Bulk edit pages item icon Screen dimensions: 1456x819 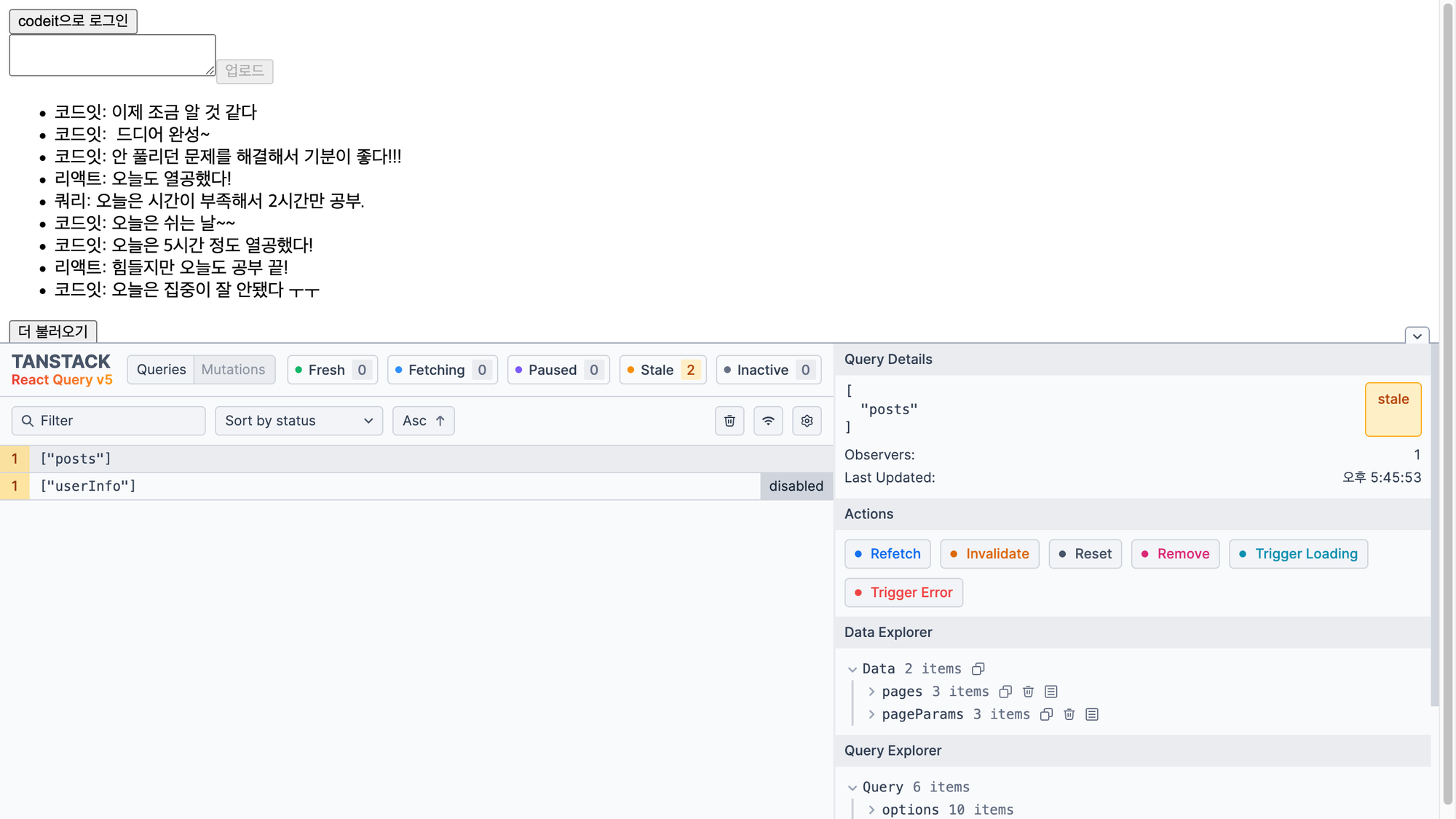tap(1051, 692)
